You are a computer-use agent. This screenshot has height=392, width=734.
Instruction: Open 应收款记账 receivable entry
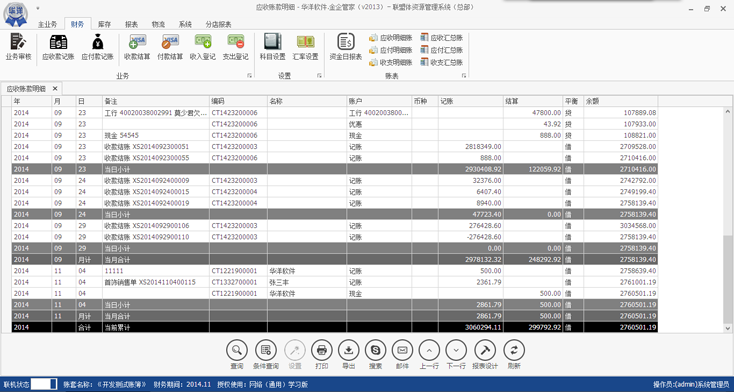pos(58,47)
